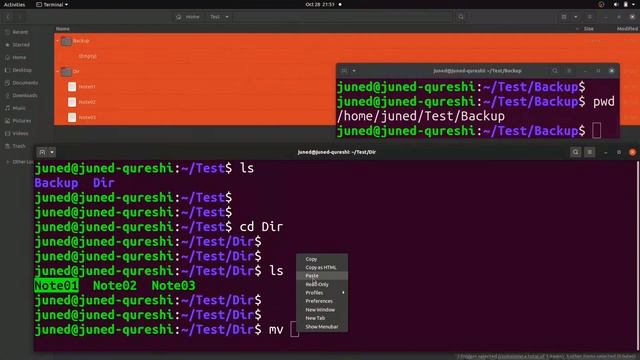Click the /home/juned/Test/Backup output line

click(x=421, y=116)
